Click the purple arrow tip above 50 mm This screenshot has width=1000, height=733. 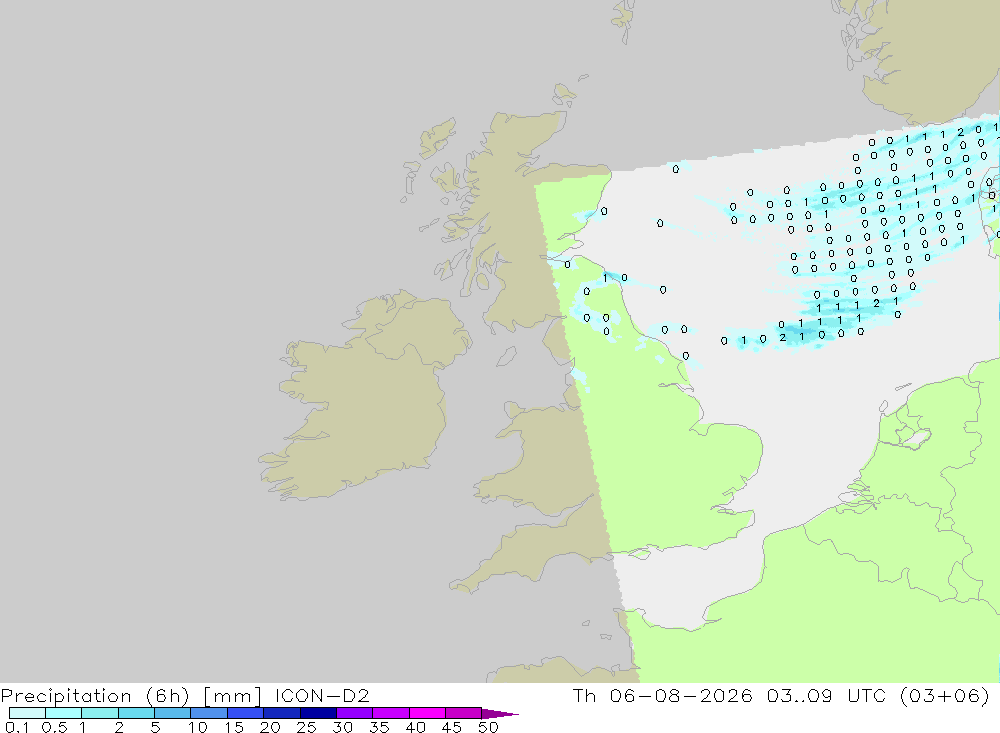point(499,714)
